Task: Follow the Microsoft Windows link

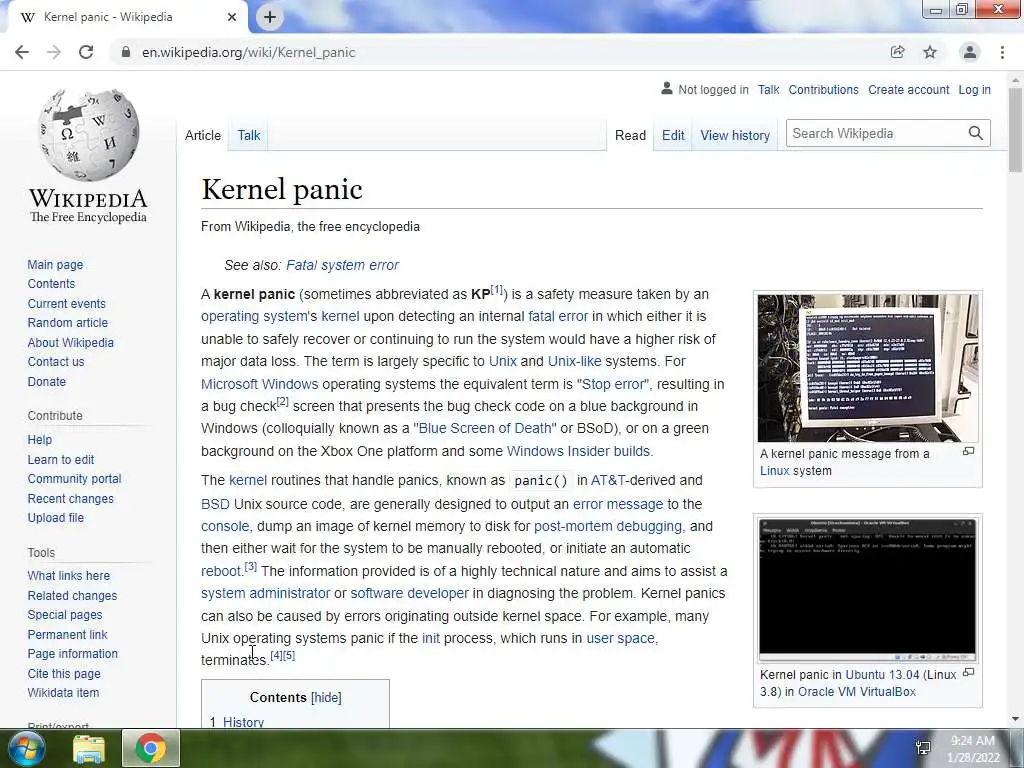Action: [259, 384]
